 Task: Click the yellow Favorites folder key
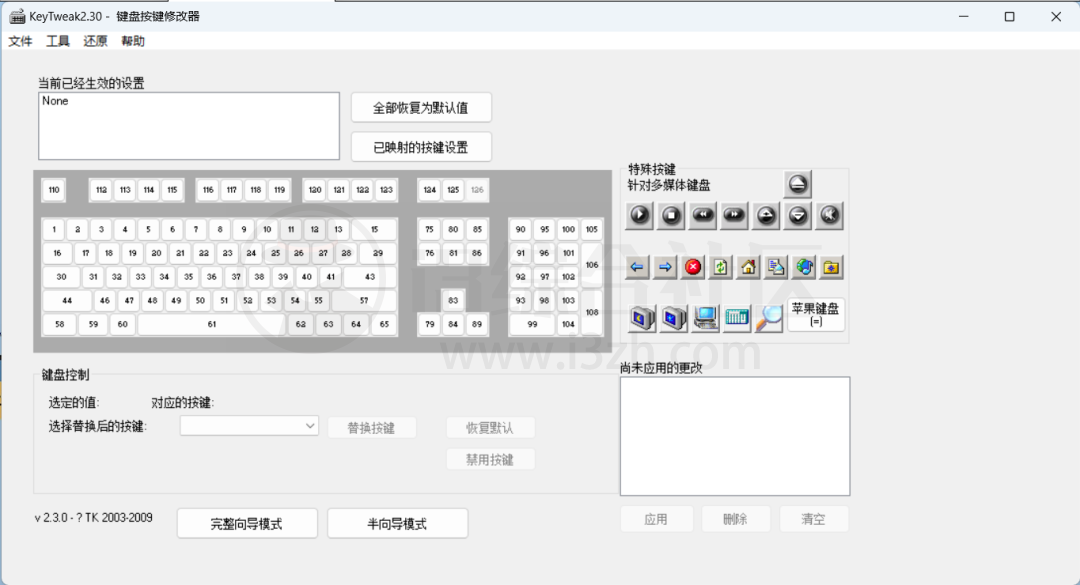pyautogui.click(x=831, y=267)
